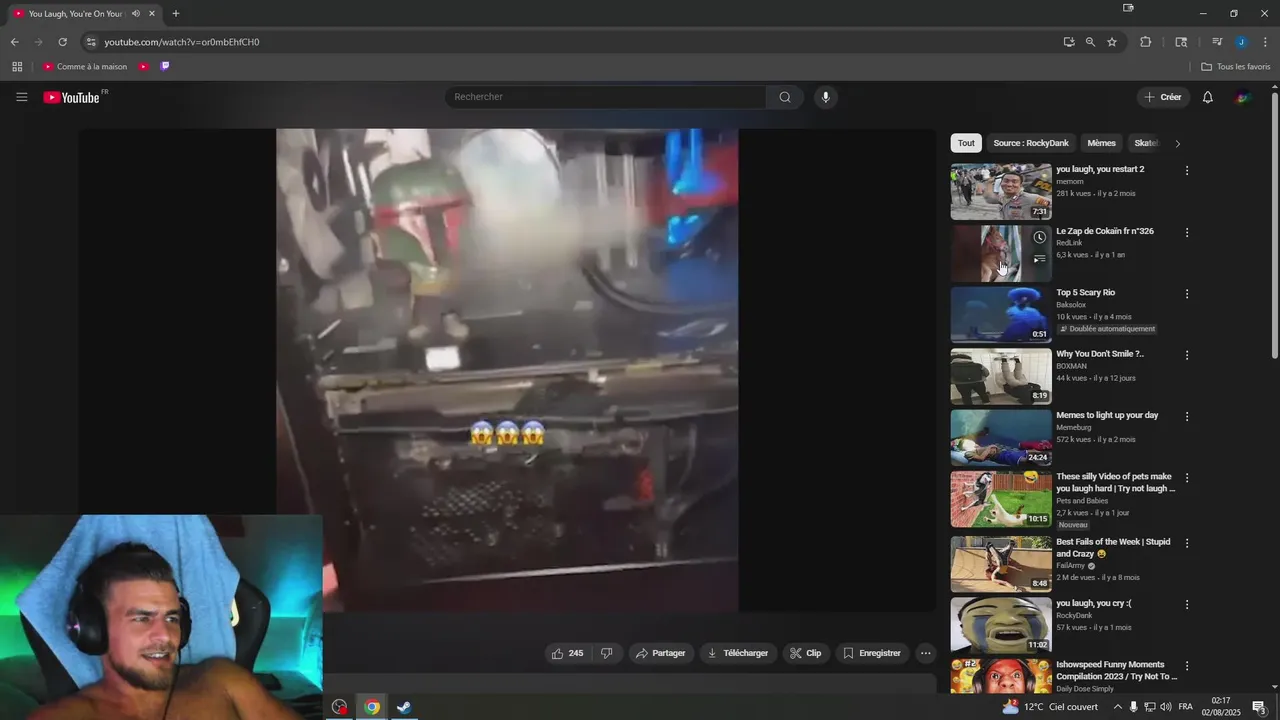Image resolution: width=1280 pixels, height=720 pixels.
Task: Open YouTube notifications bell
Action: tap(1208, 97)
